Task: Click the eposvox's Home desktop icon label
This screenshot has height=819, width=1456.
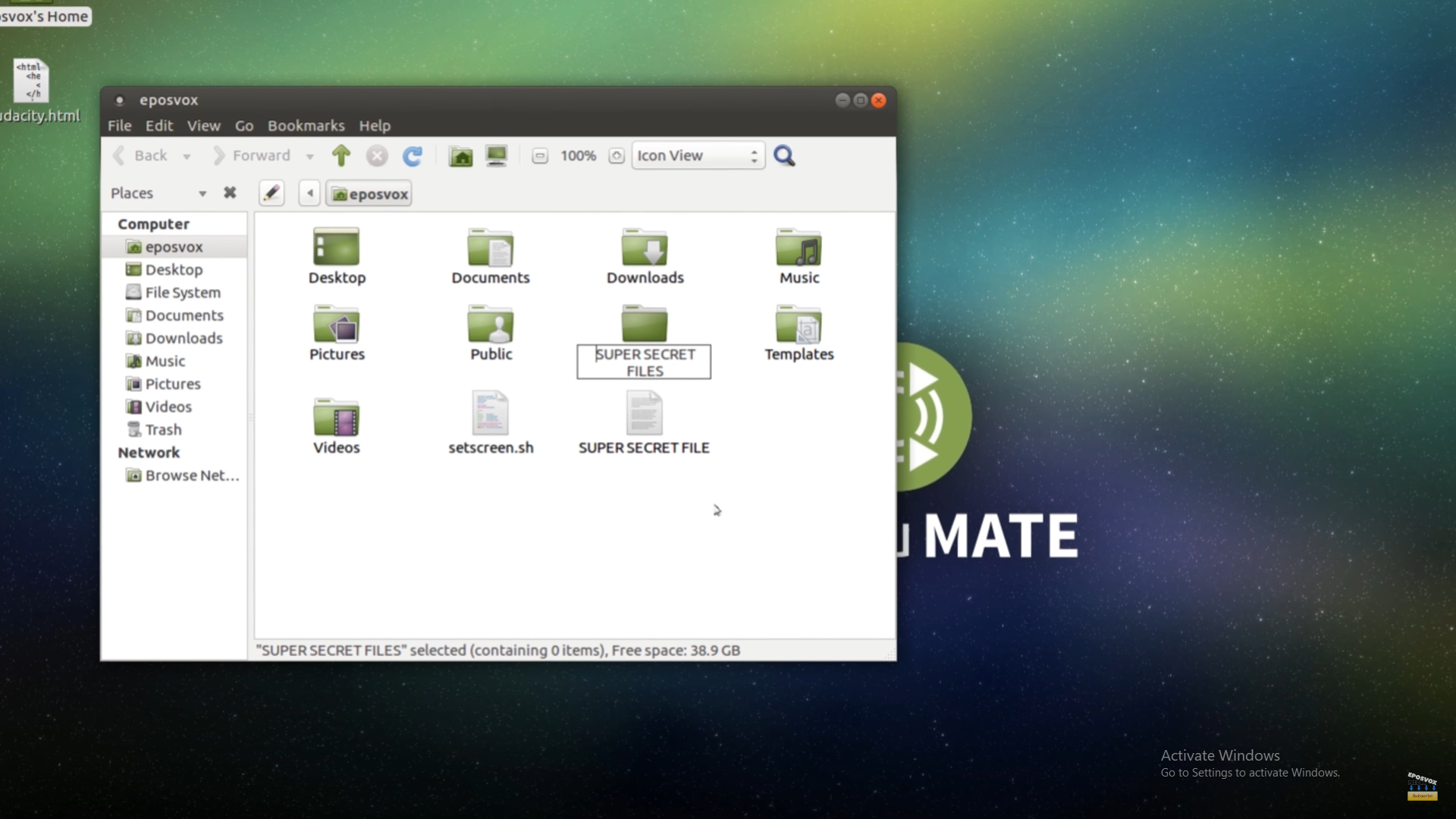Action: [45, 16]
